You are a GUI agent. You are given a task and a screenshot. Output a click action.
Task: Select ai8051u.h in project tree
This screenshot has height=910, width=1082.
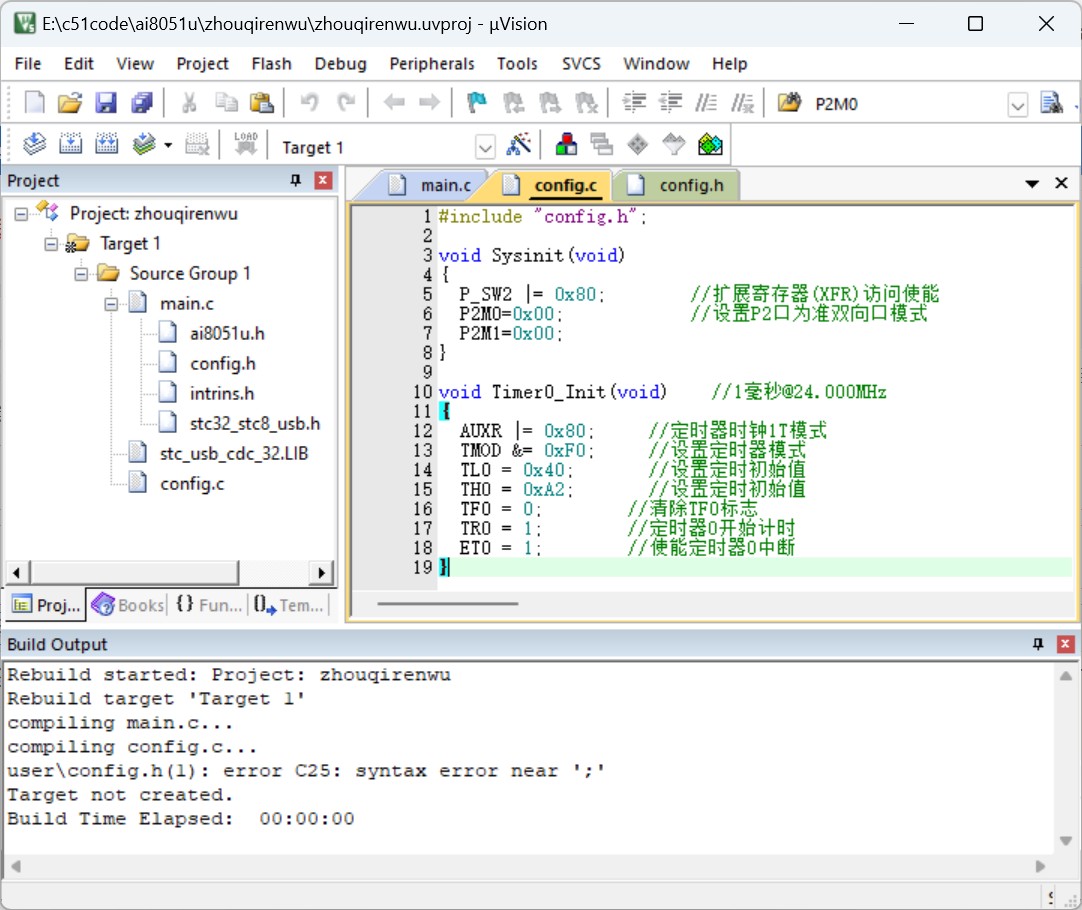pos(227,334)
